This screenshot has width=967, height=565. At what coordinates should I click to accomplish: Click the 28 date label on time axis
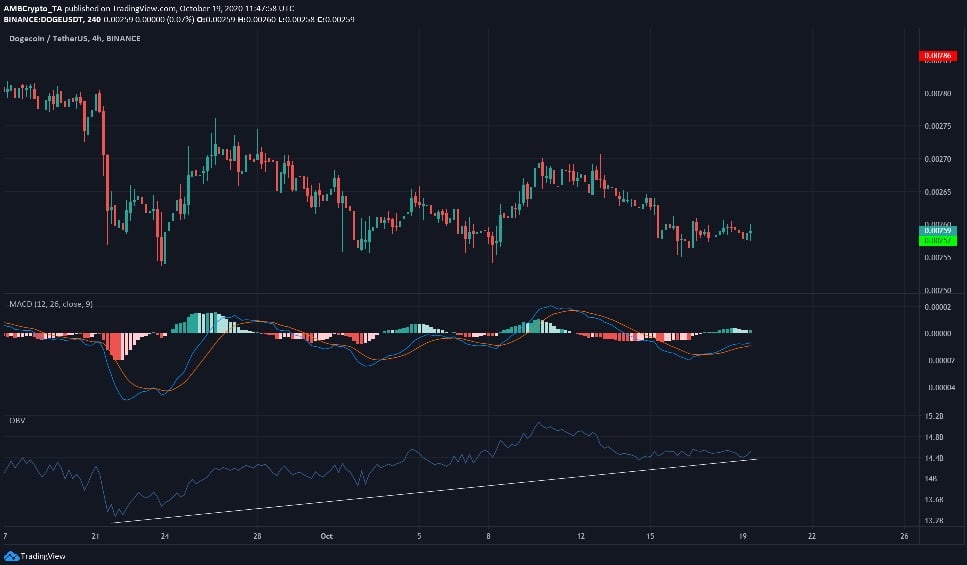[258, 535]
